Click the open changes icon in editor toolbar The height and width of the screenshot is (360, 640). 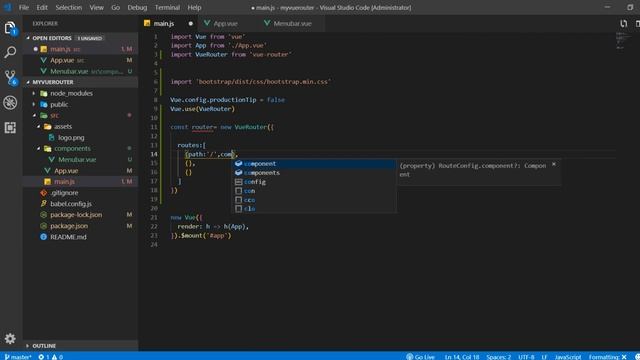click(623, 24)
